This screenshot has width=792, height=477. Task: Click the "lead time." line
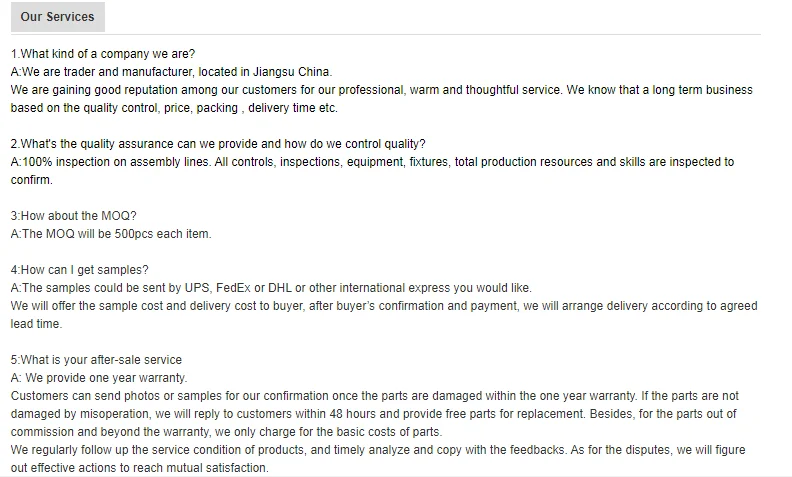(x=36, y=324)
